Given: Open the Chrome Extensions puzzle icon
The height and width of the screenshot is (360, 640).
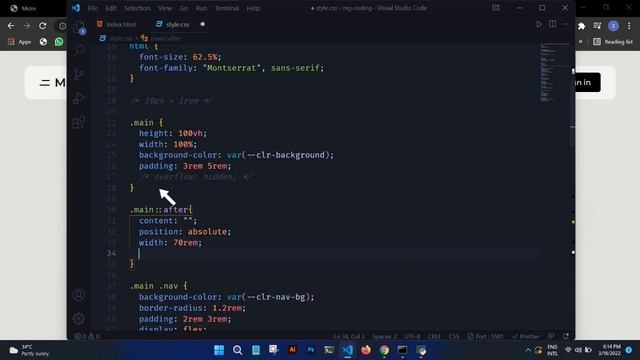Looking at the screenshot, I should click(x=582, y=26).
